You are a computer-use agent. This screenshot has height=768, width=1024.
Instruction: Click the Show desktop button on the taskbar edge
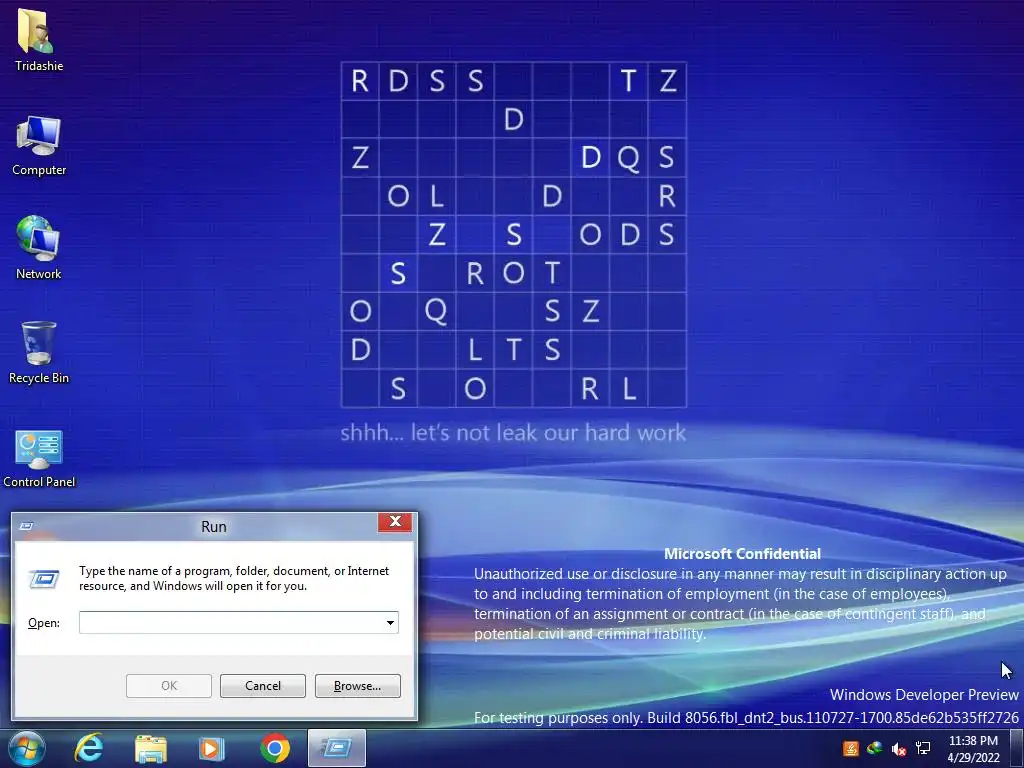1017,748
